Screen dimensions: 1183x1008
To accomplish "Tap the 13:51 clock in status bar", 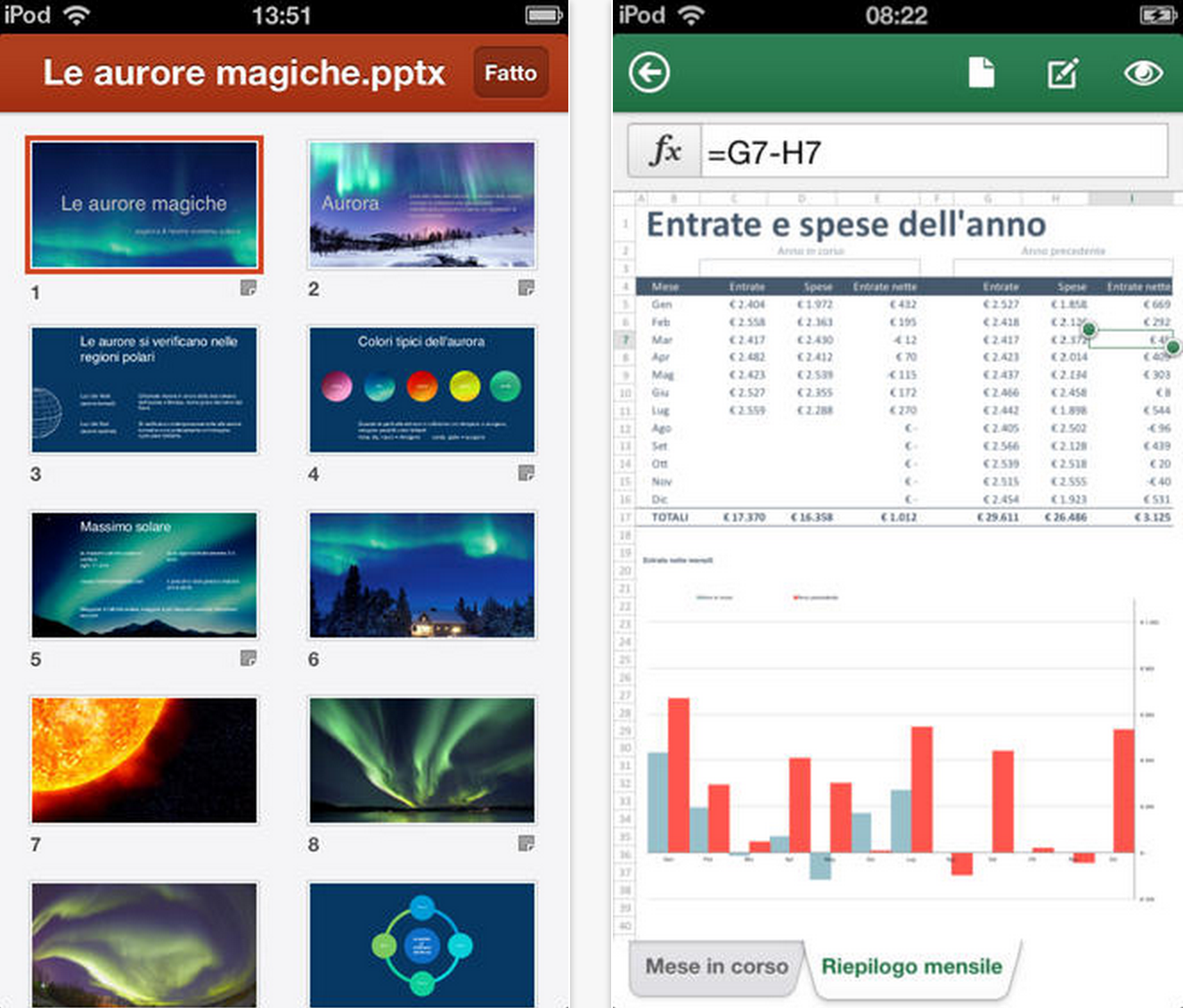I will coord(281,15).
